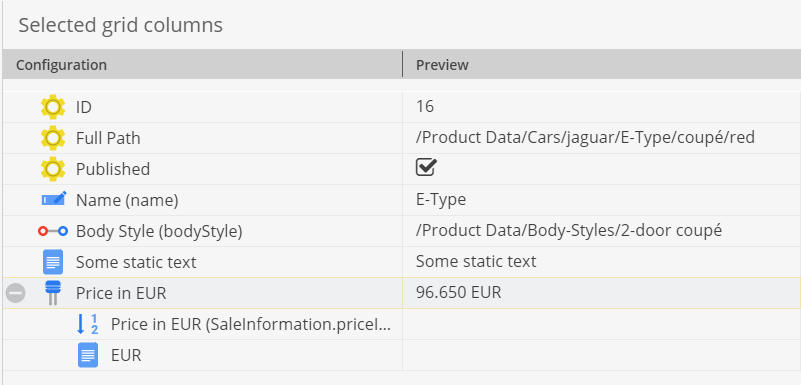The image size is (801, 385).
Task: Click the Some static text preview value
Action: point(476,262)
